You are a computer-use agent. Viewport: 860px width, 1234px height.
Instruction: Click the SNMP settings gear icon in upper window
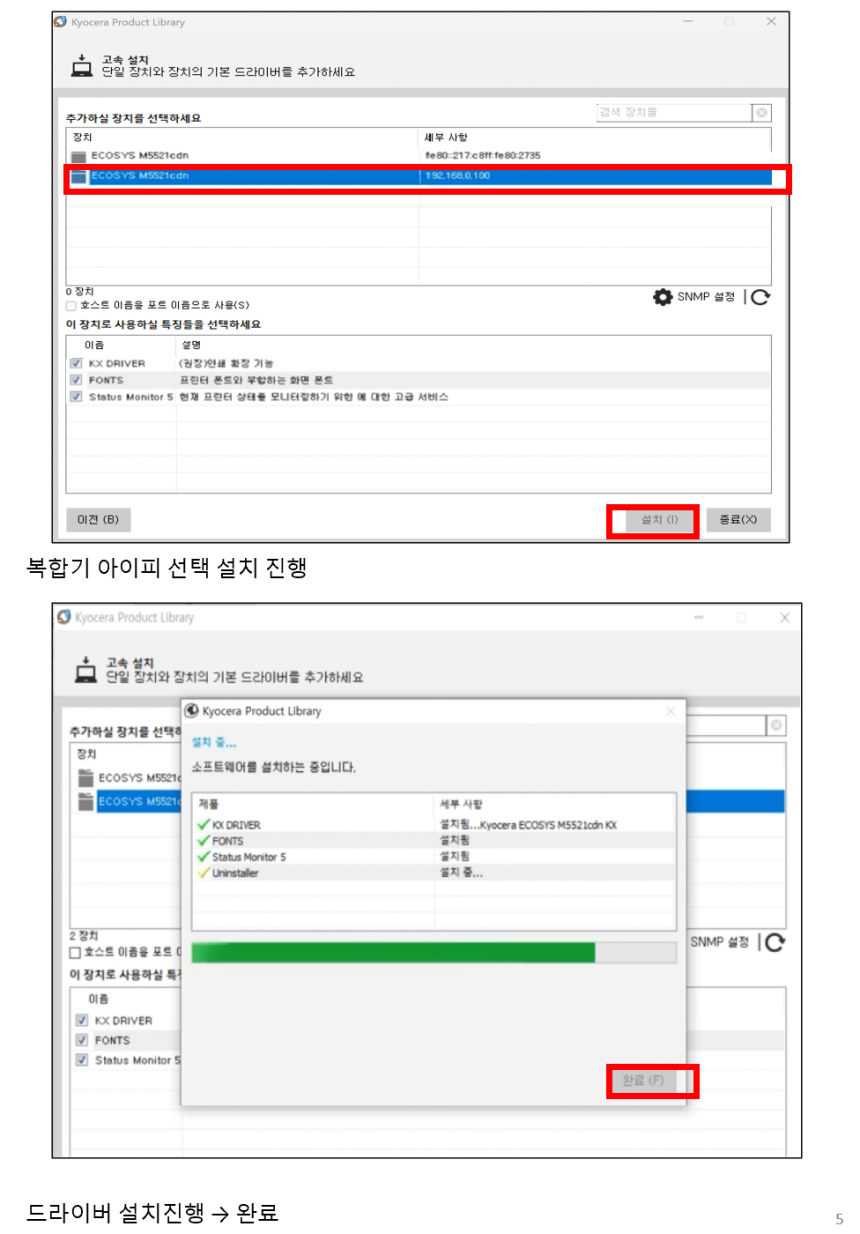click(x=662, y=297)
